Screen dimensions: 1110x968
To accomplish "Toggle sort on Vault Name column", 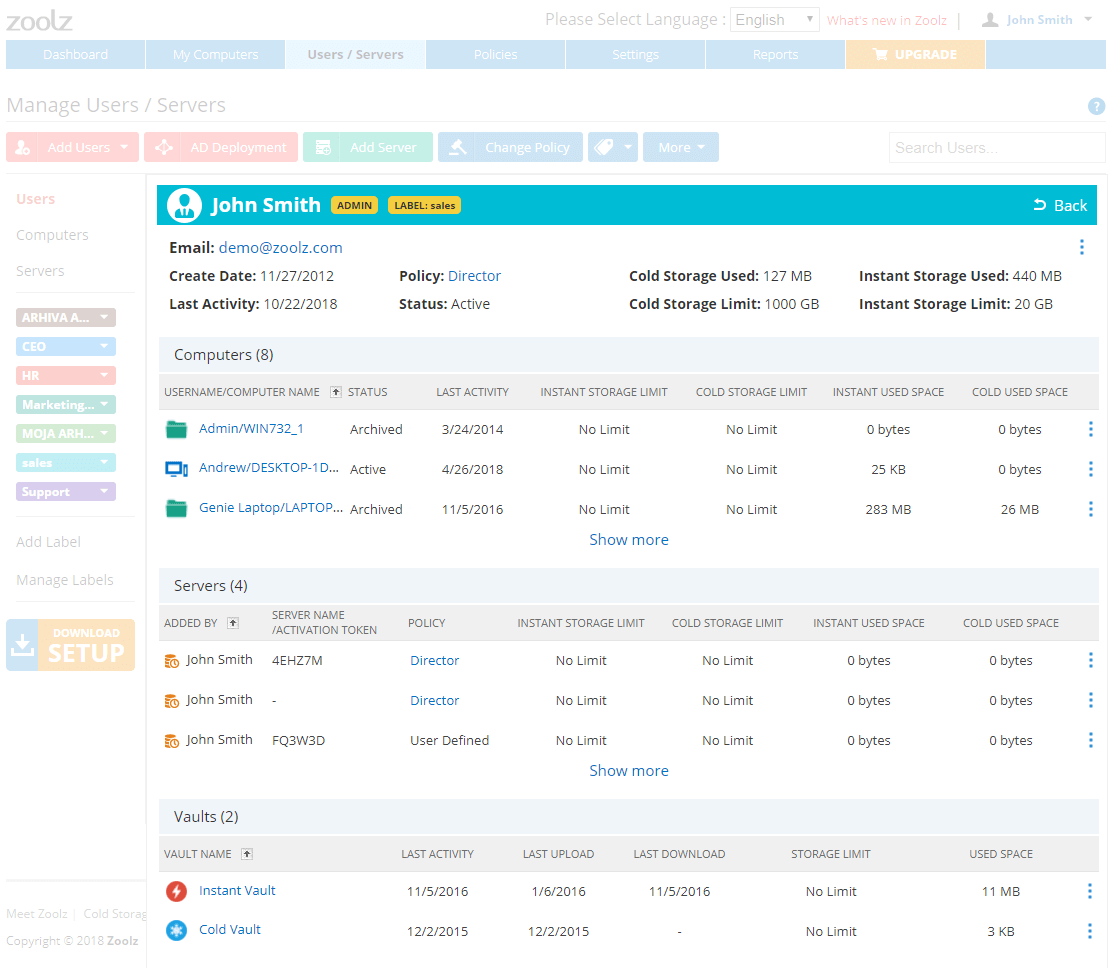I will point(247,854).
